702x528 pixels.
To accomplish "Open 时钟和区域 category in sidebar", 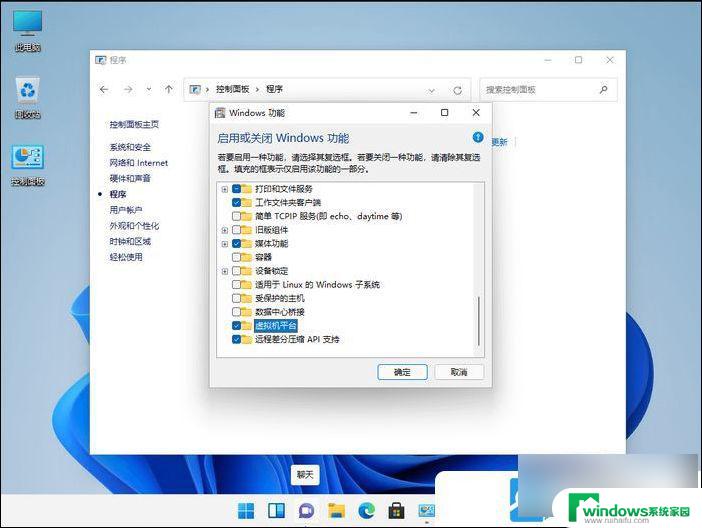I will point(130,241).
